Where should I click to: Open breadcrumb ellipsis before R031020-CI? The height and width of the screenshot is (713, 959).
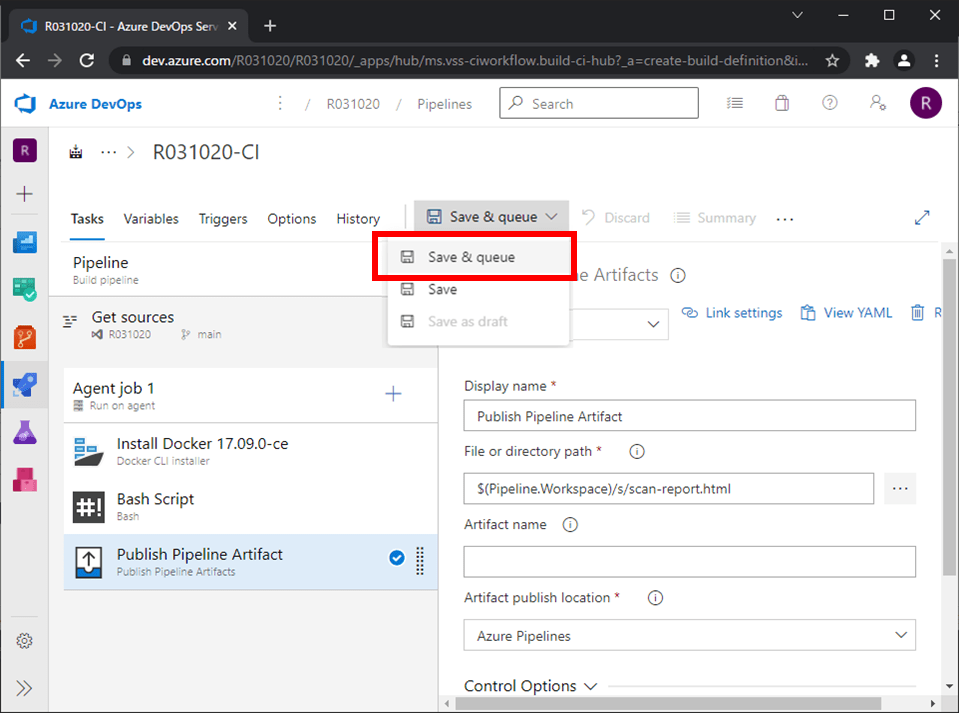tap(108, 152)
